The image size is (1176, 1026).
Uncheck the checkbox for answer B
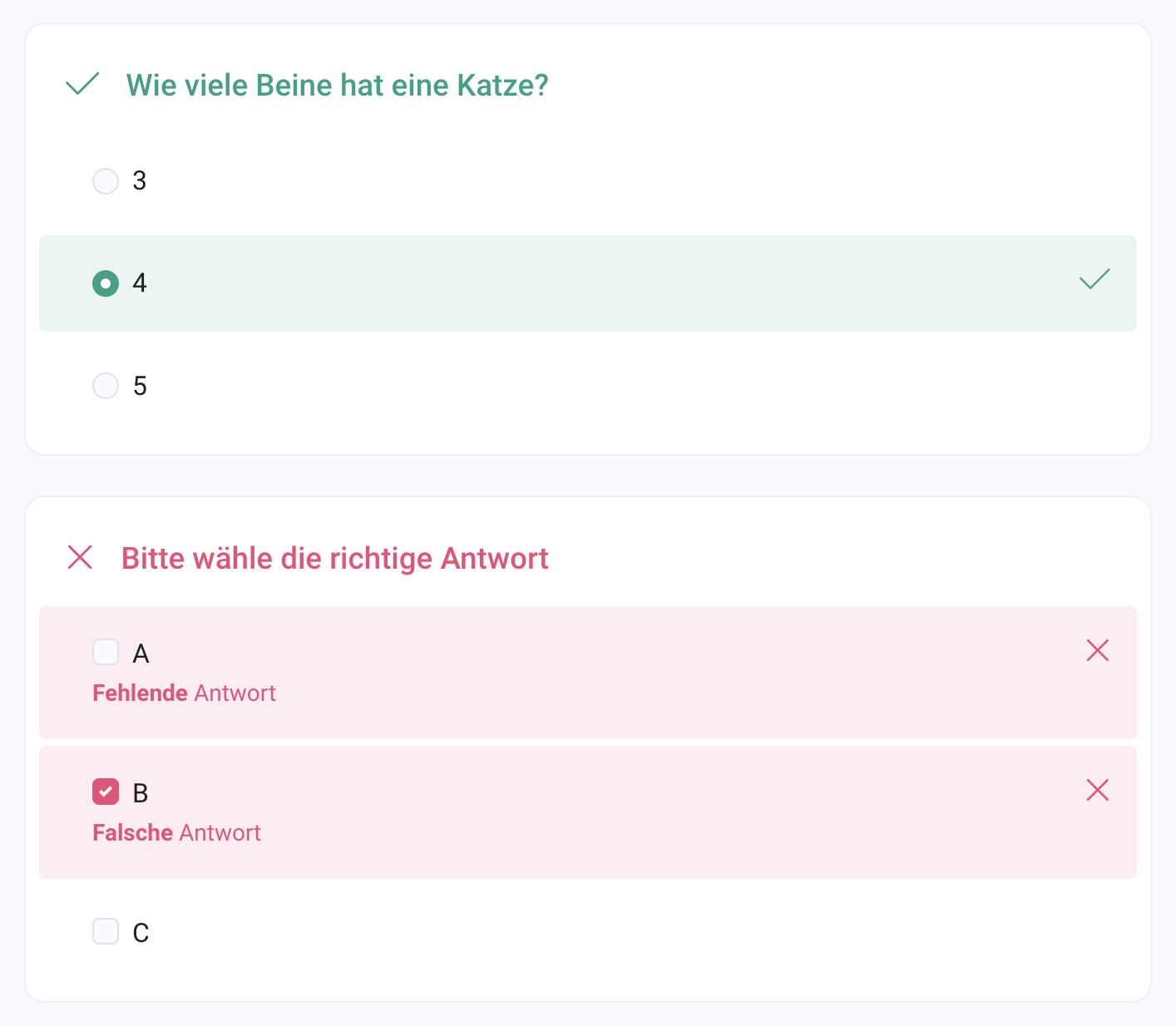click(x=106, y=792)
